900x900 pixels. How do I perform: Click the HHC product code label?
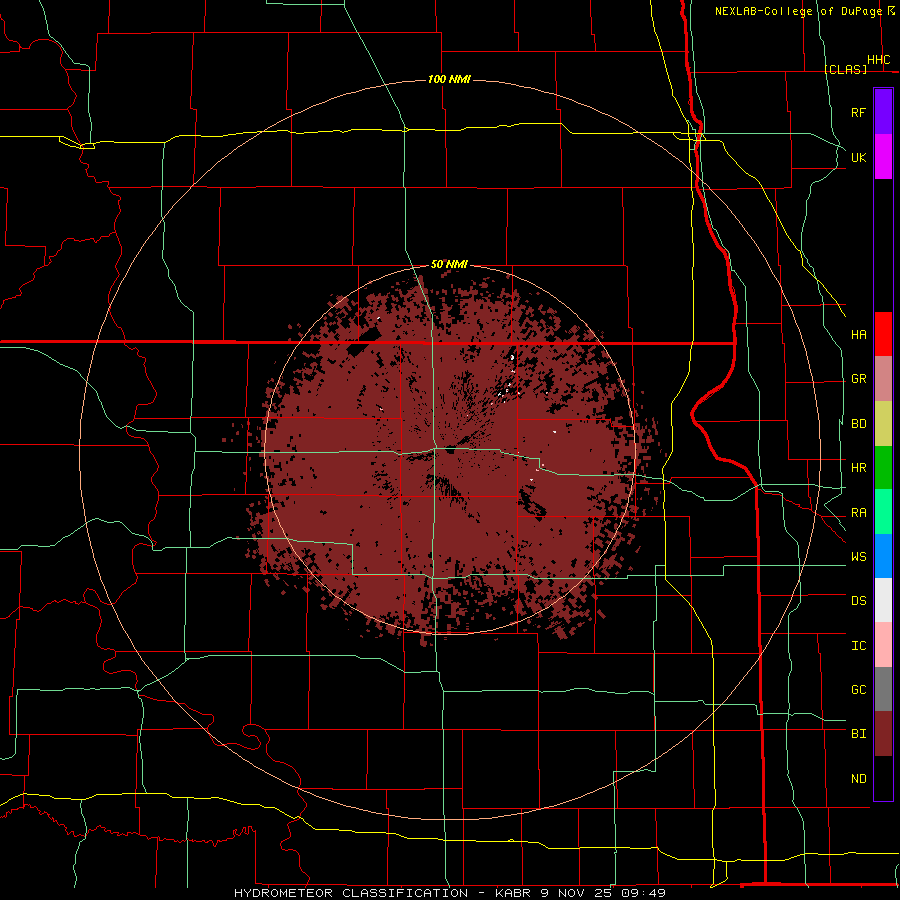879,60
